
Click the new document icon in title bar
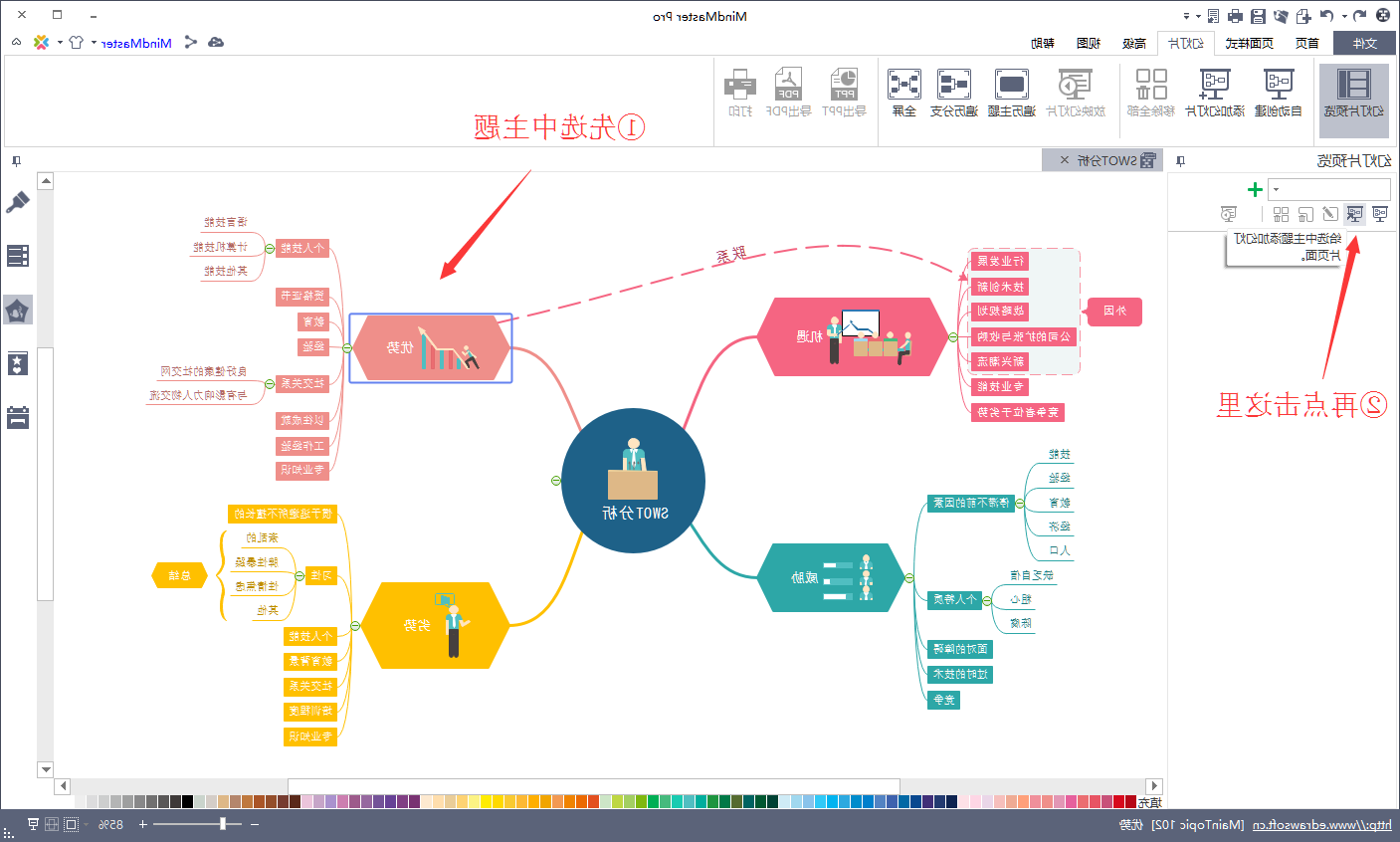[x=1303, y=16]
